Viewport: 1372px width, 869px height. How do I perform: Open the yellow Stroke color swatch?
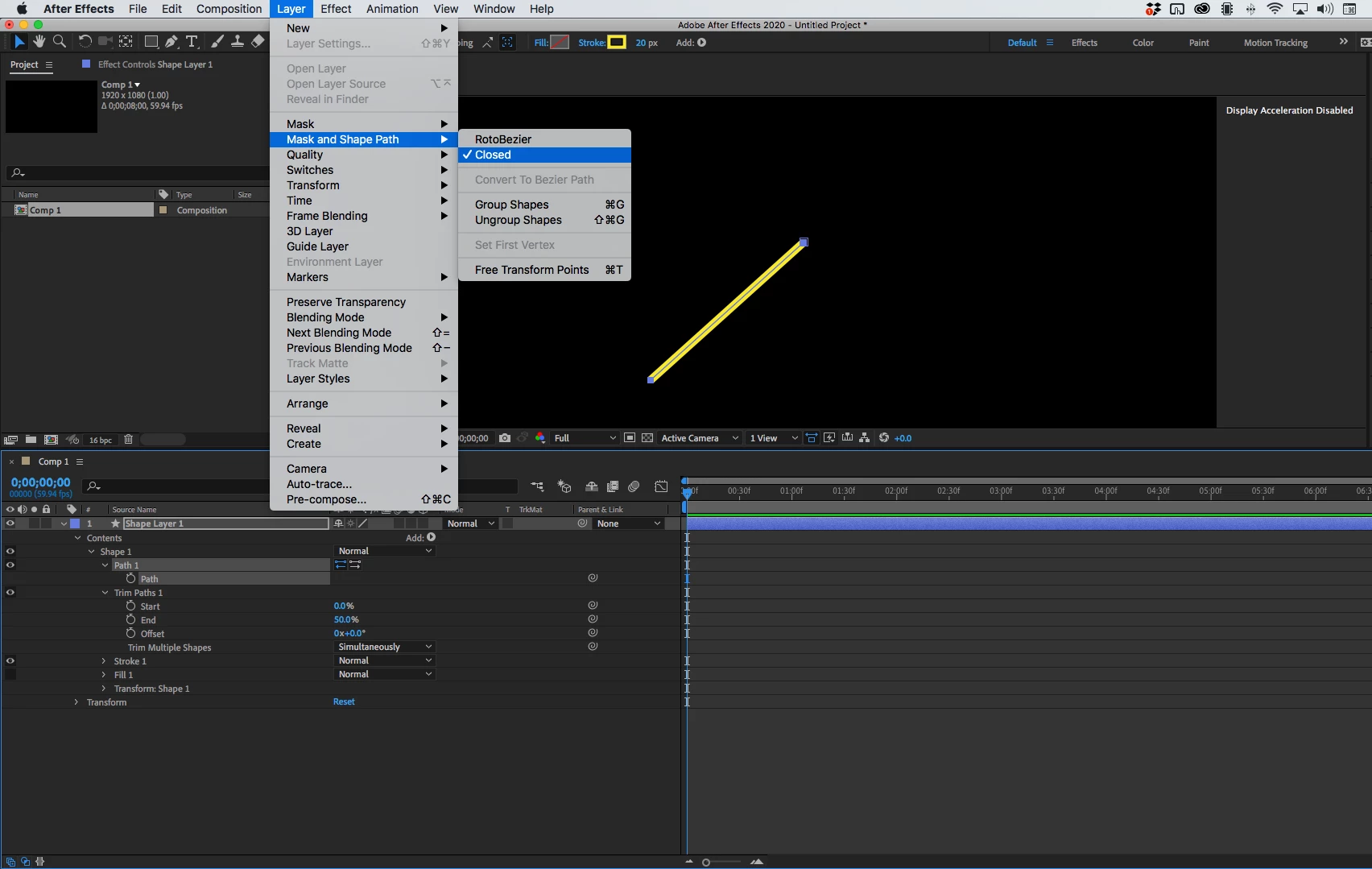[x=617, y=42]
